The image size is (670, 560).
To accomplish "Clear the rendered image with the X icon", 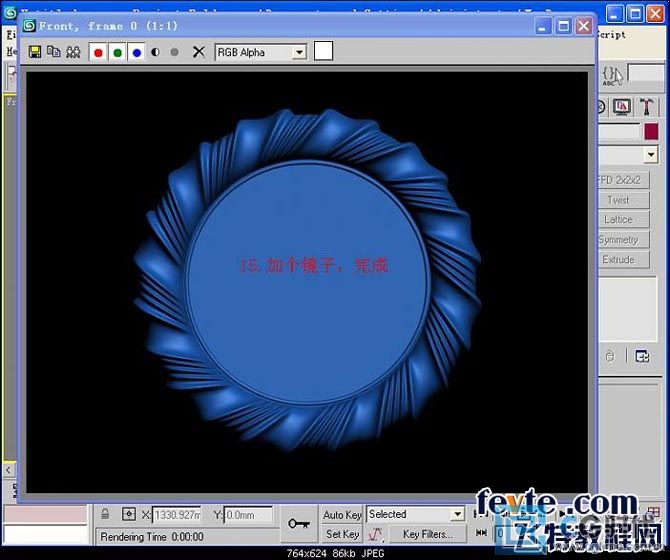I will pyautogui.click(x=199, y=52).
